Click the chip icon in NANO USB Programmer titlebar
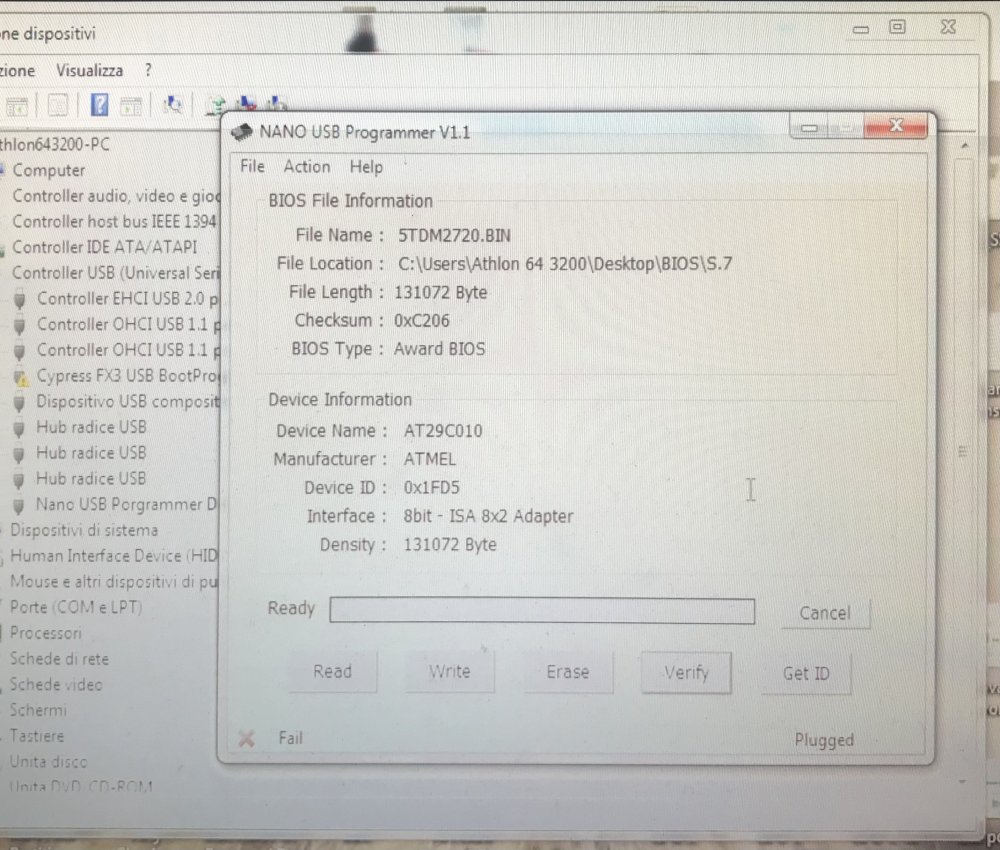This screenshot has height=850, width=1000. [240, 131]
